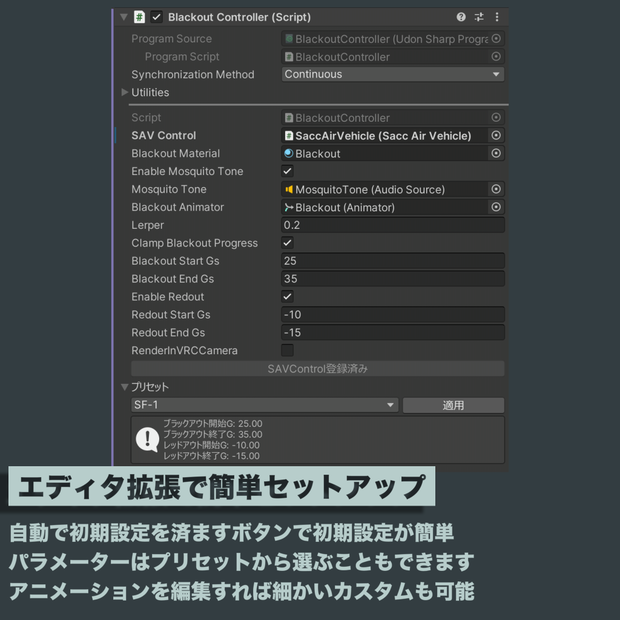620x620 pixels.
Task: Click the Lerper value field
Action: (393, 225)
